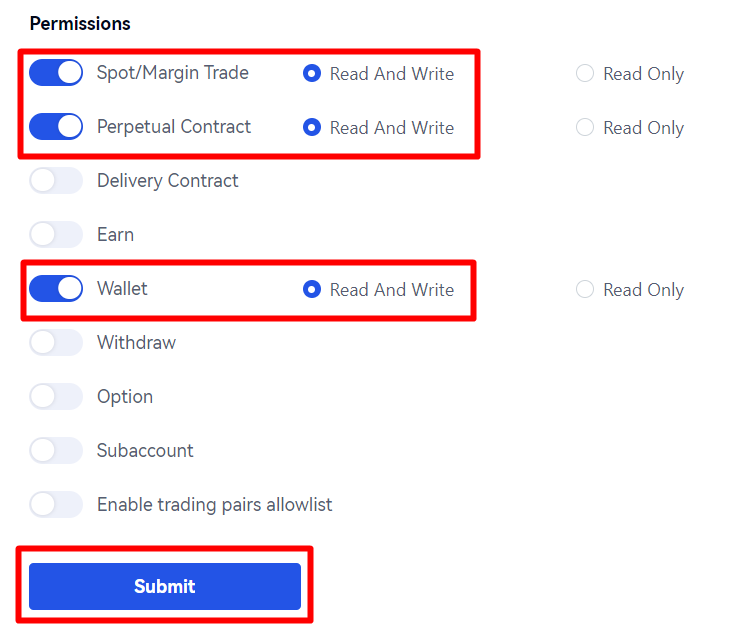
Task: Click the 'Subaccount' label text
Action: [145, 451]
